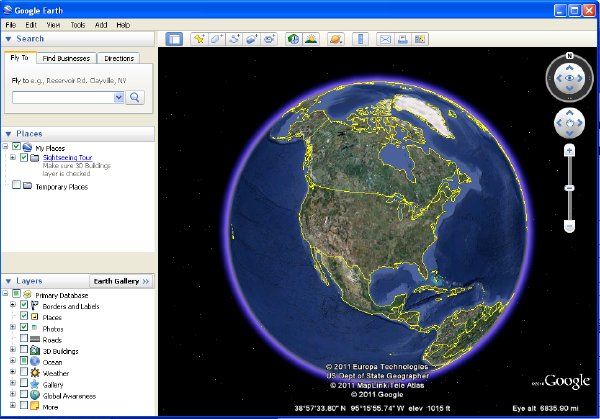The height and width of the screenshot is (419, 600).
Task: Click the Weather layer sun icon
Action: pos(35,372)
